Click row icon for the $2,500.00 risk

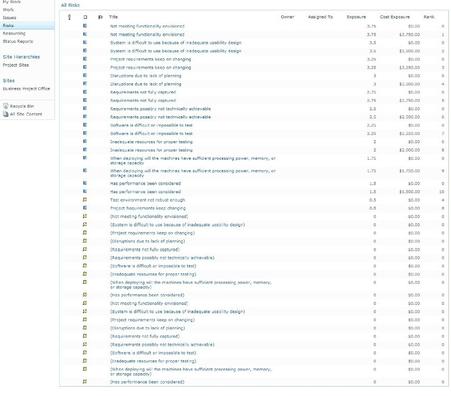pos(85,117)
